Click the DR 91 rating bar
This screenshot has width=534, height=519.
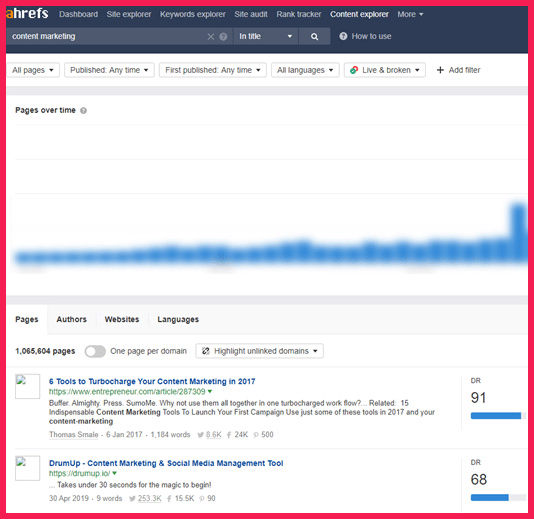click(498, 415)
